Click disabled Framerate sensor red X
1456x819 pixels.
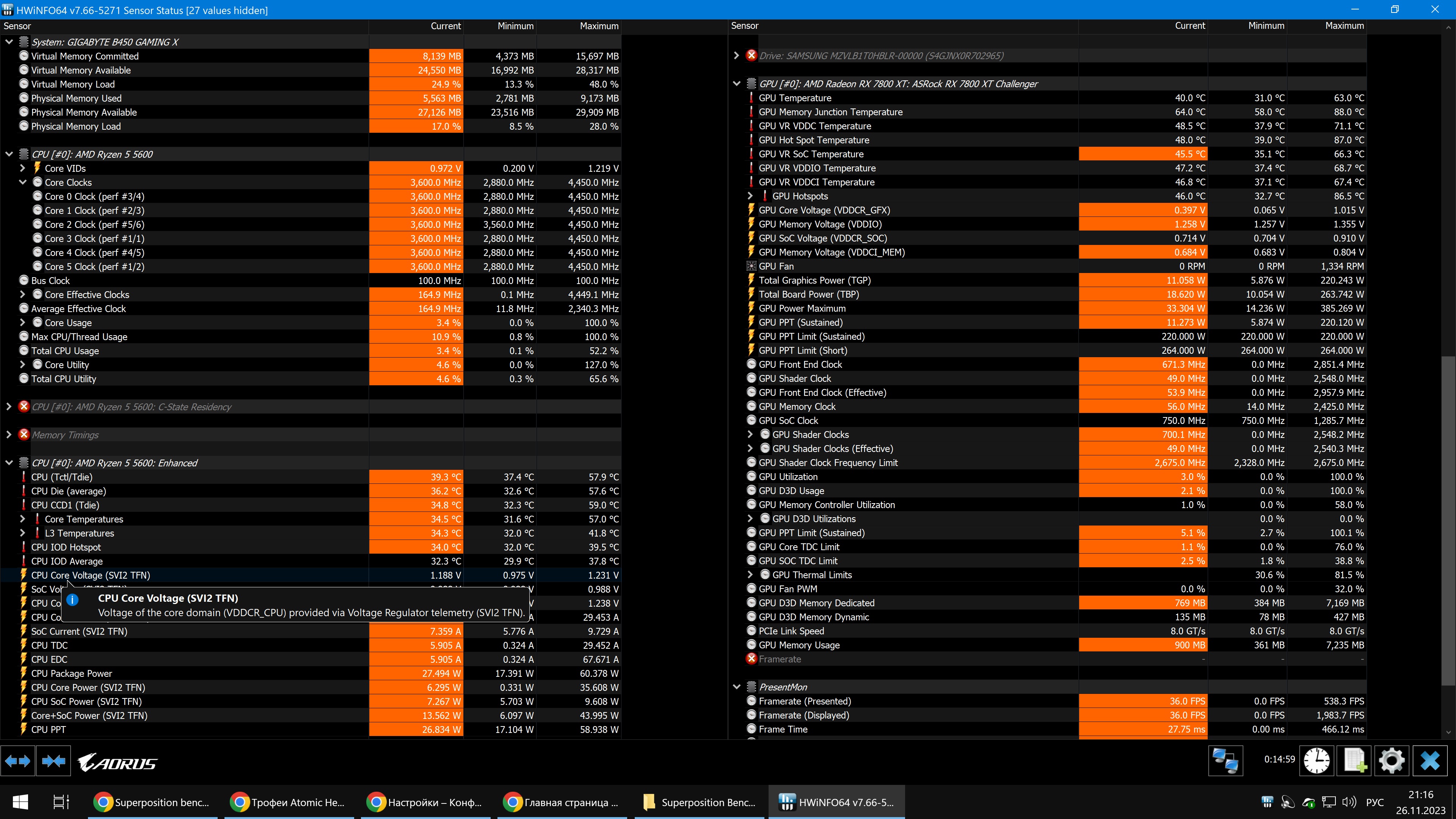tap(751, 659)
